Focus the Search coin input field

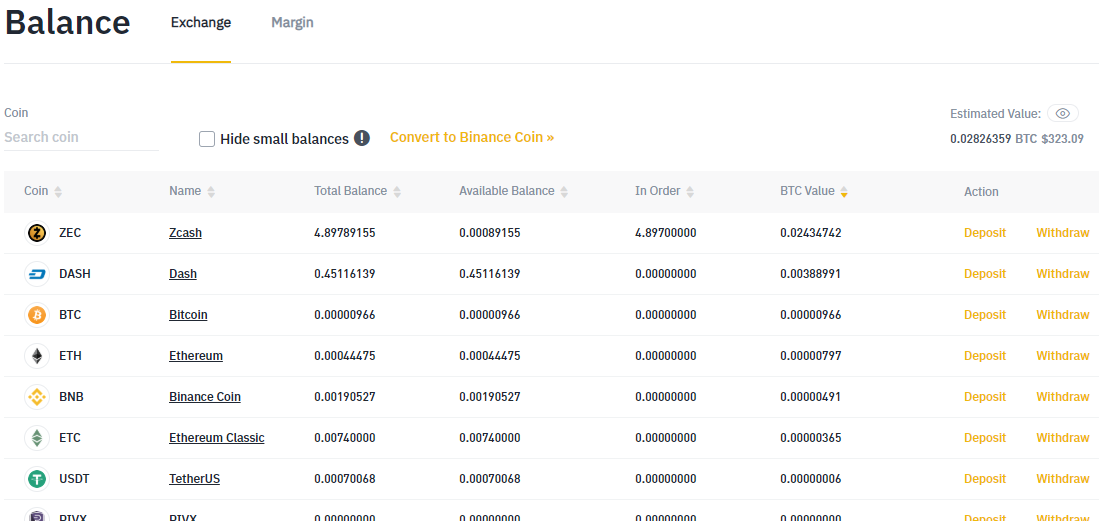coord(80,137)
